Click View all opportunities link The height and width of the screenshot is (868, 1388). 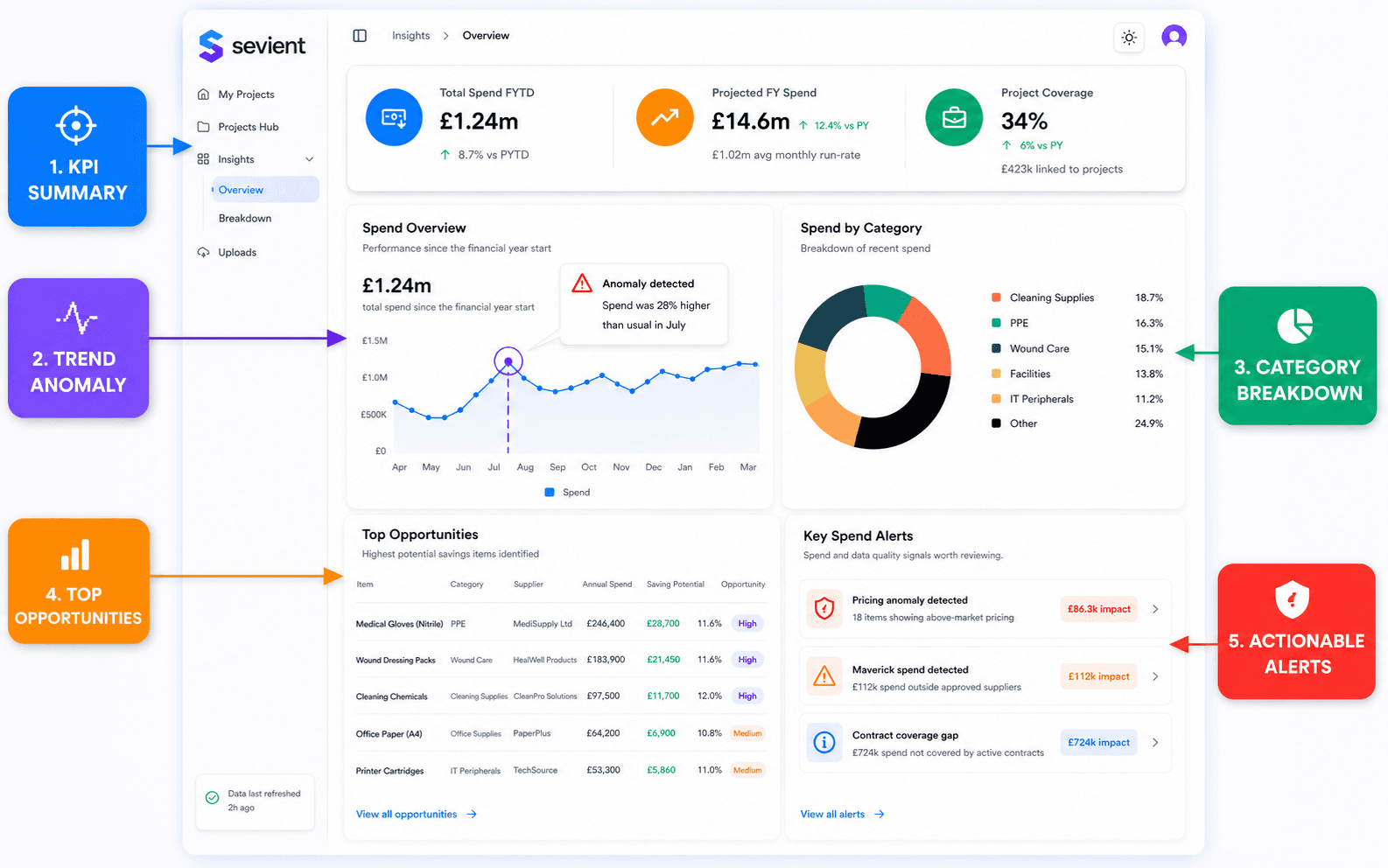[x=406, y=815]
